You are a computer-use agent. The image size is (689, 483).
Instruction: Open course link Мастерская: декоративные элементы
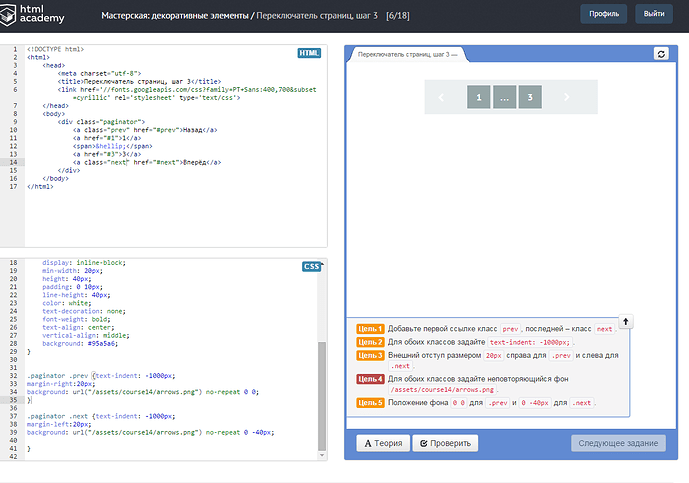point(175,16)
